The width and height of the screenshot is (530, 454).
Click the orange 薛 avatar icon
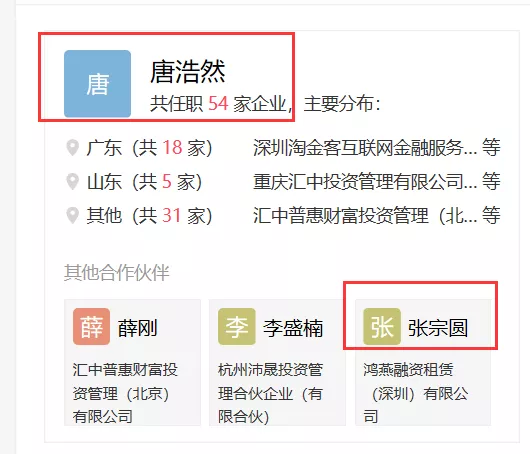tap(91, 326)
